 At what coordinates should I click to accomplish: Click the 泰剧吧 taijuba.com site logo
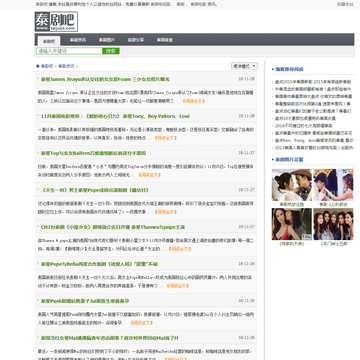coord(56,22)
